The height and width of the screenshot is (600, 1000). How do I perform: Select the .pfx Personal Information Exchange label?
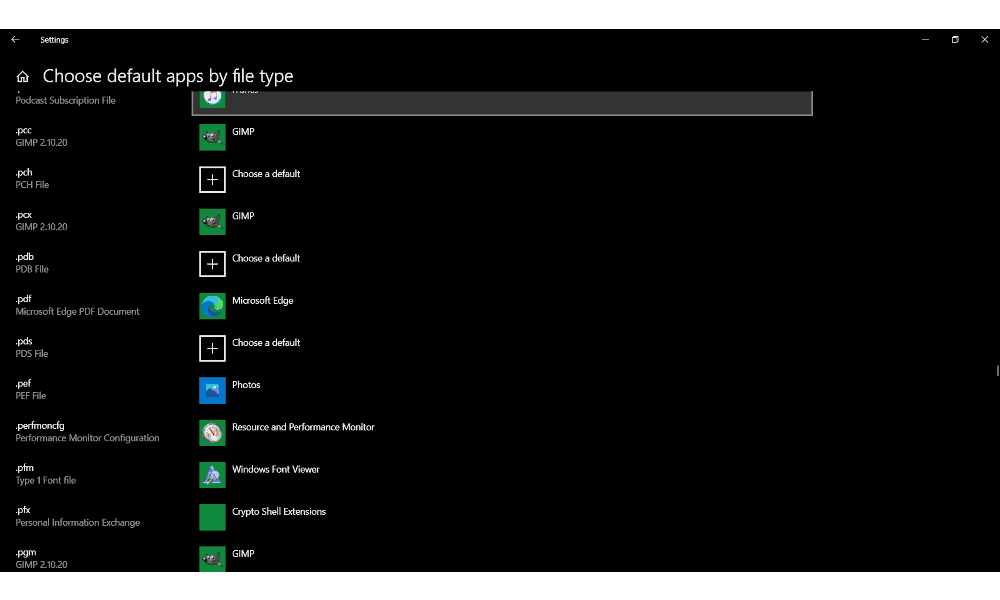[x=78, y=516]
